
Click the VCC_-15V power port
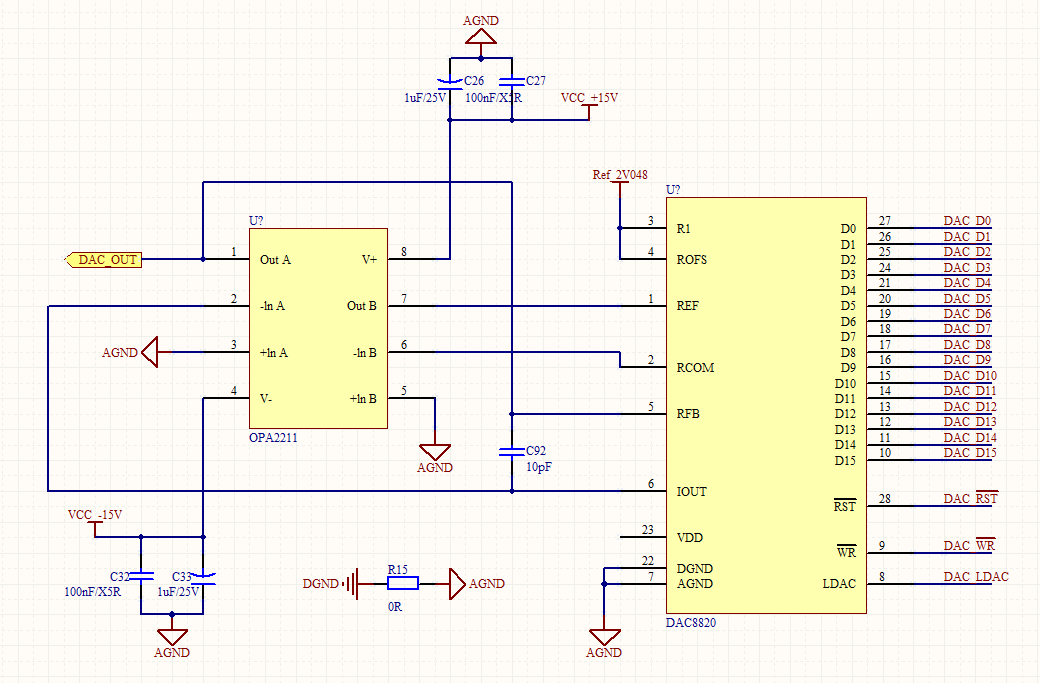coord(95,521)
